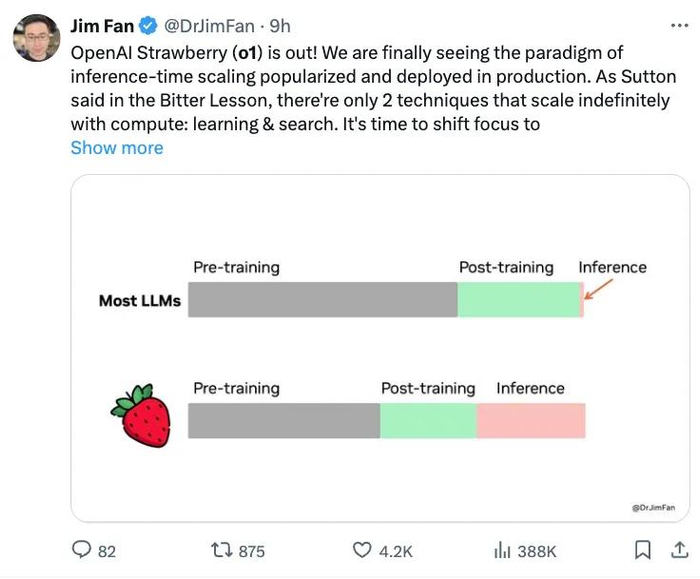The height and width of the screenshot is (579, 700).
Task: Open view analytics bar chart icon
Action: pos(503,550)
